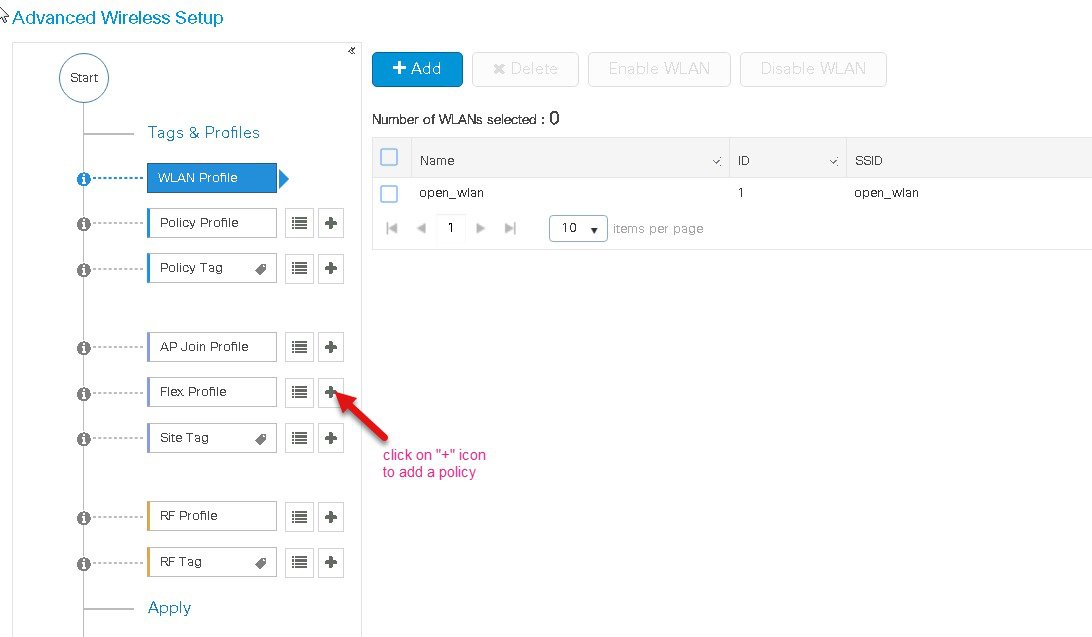Click the open_wlan SSID cell

(x=886, y=193)
